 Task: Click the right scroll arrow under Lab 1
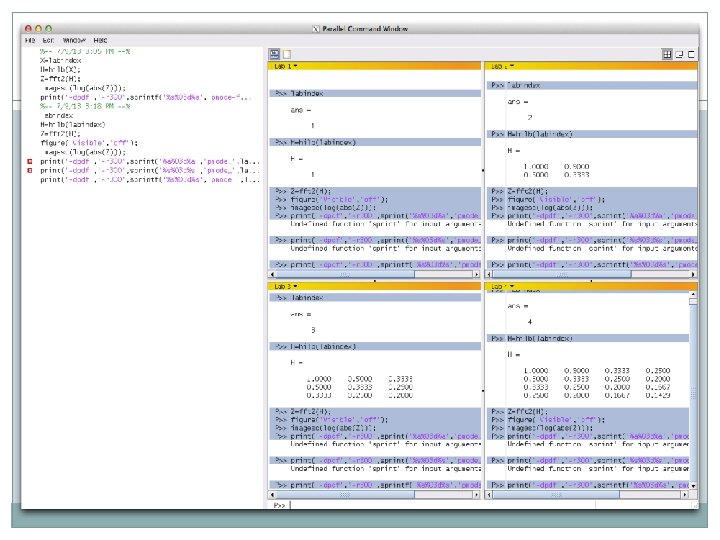point(478,276)
